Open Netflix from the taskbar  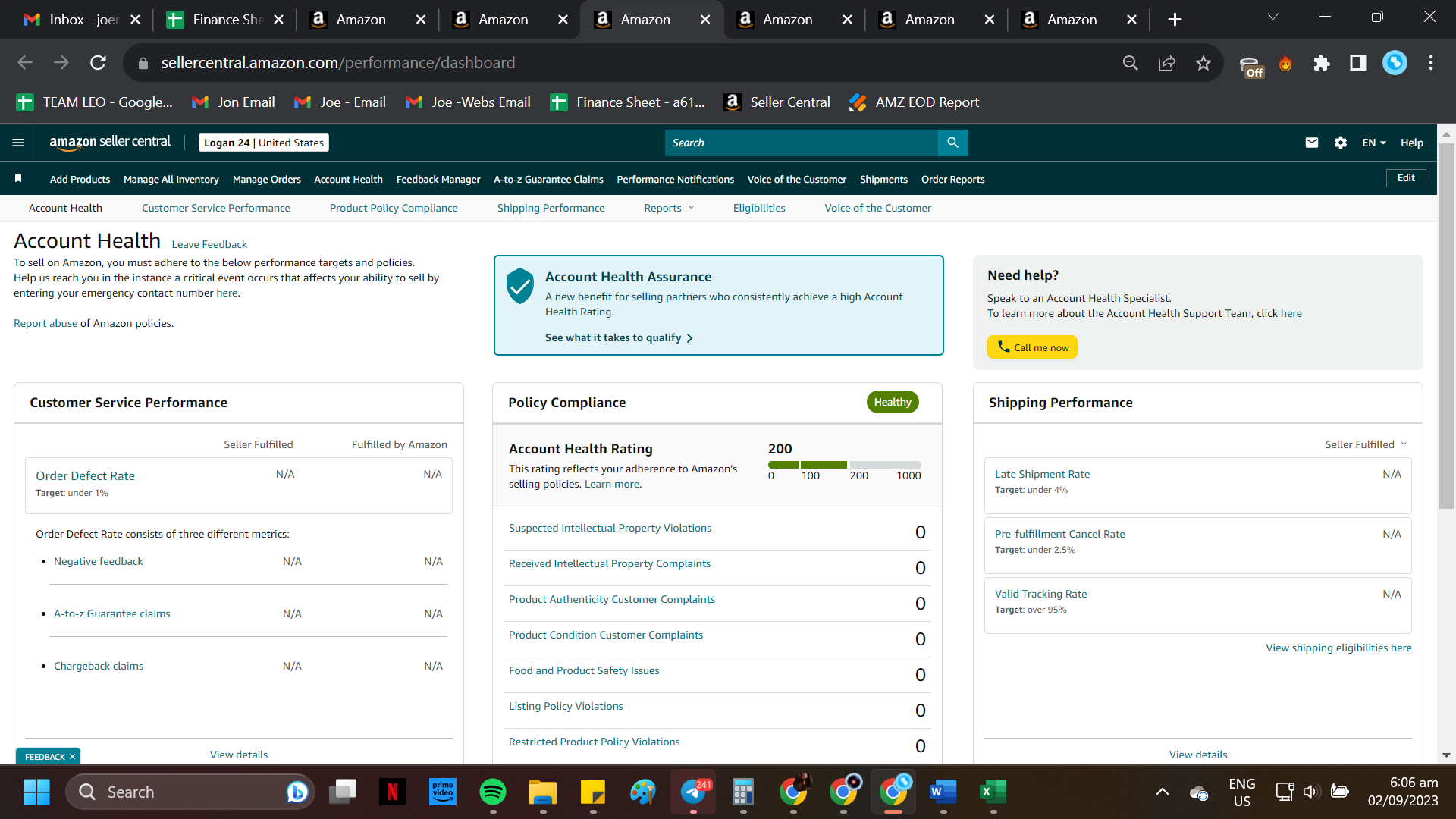[393, 792]
